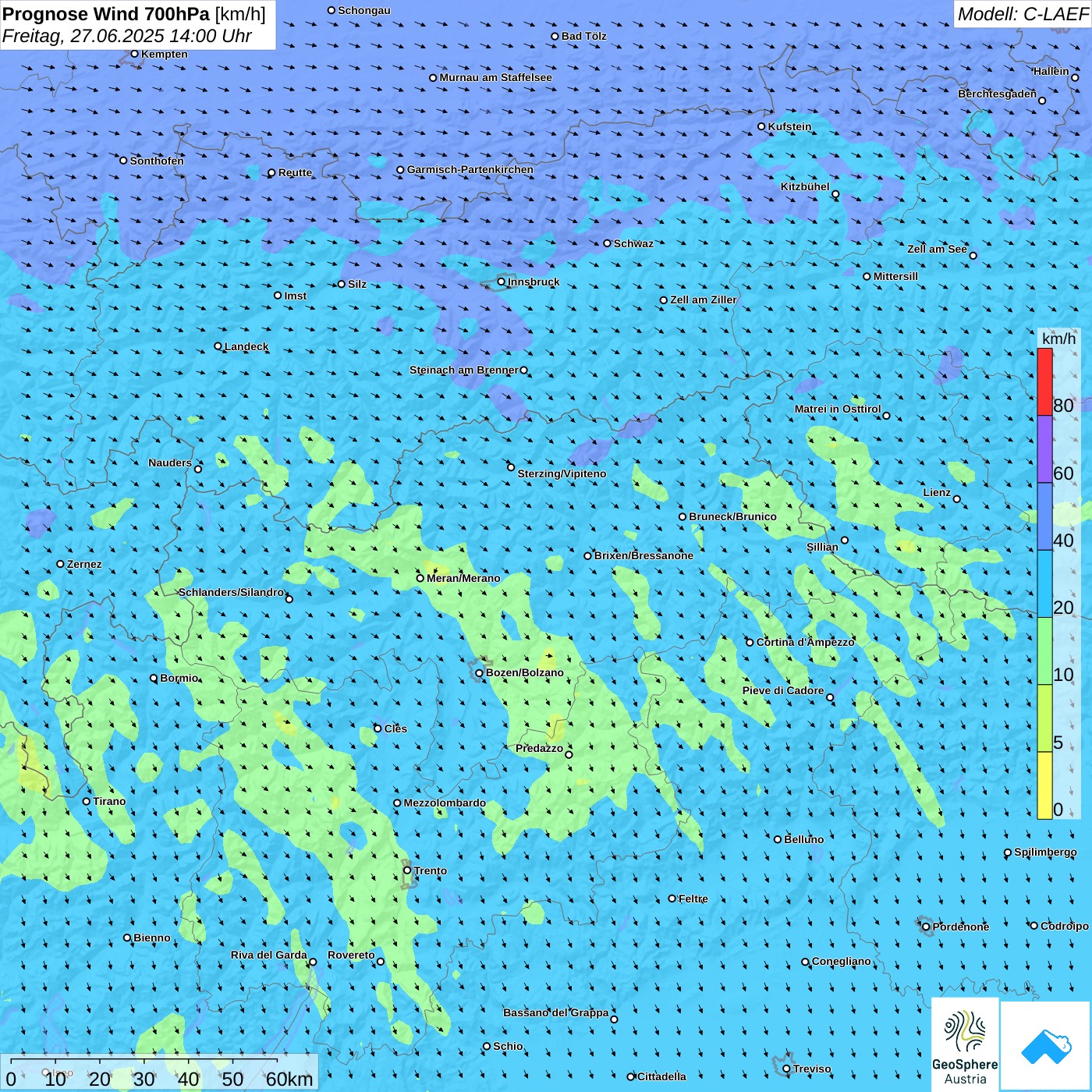Image resolution: width=1092 pixels, height=1092 pixels.
Task: Click the Trento city label
Action: coord(431,870)
